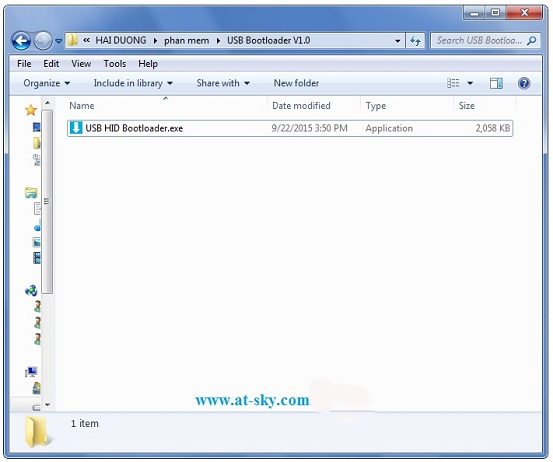Click the Back navigation arrow
Viewport: 553px width, 462px height.
(x=21, y=41)
